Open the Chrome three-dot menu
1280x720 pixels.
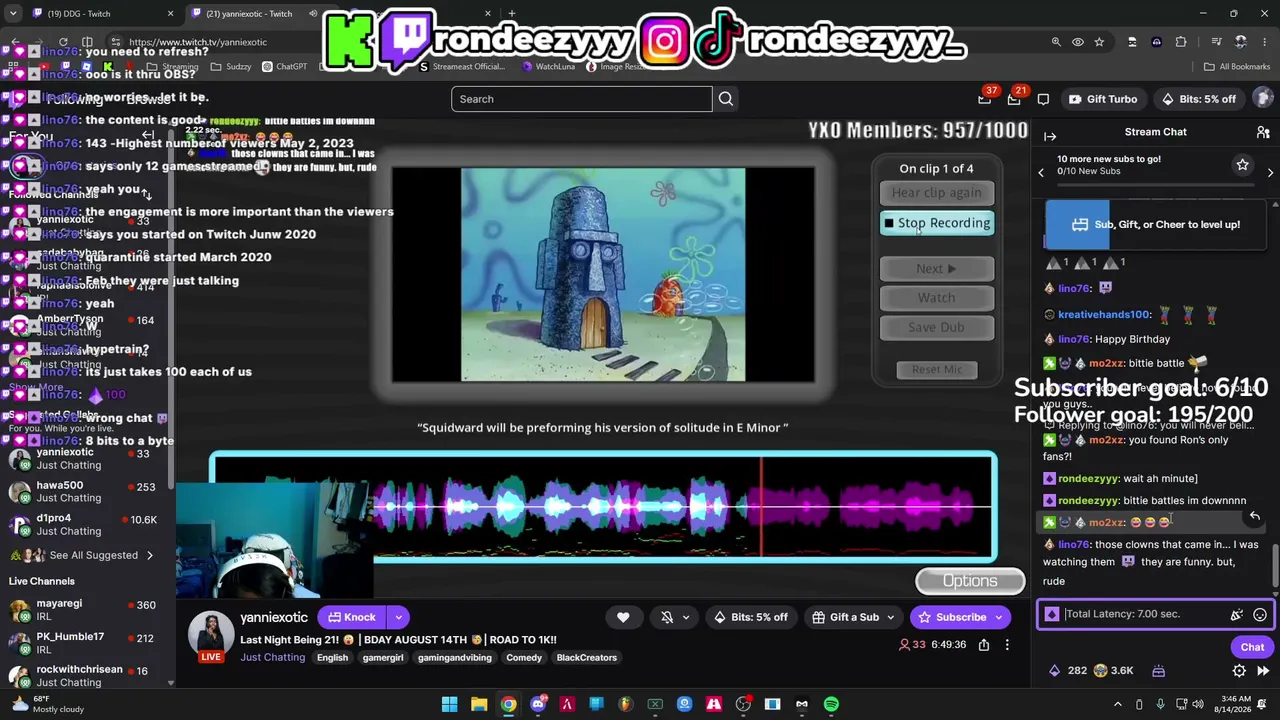pos(1265,42)
